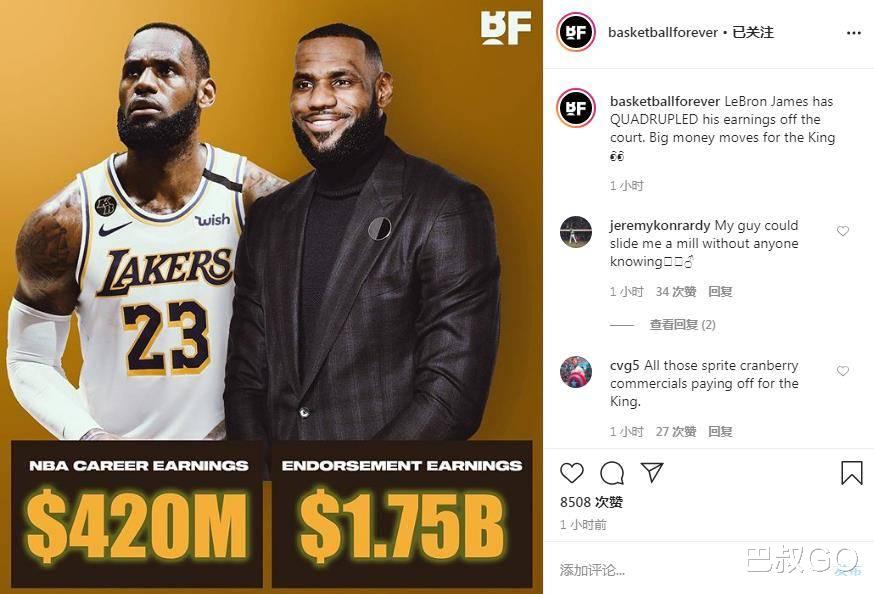Share the post via the paper plane icon
The image size is (874, 594).
[652, 472]
